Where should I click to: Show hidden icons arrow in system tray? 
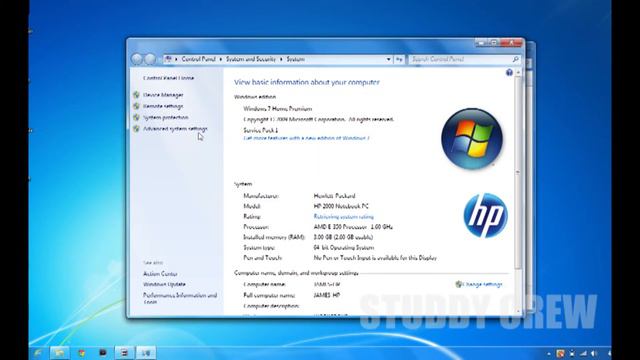[549, 354]
